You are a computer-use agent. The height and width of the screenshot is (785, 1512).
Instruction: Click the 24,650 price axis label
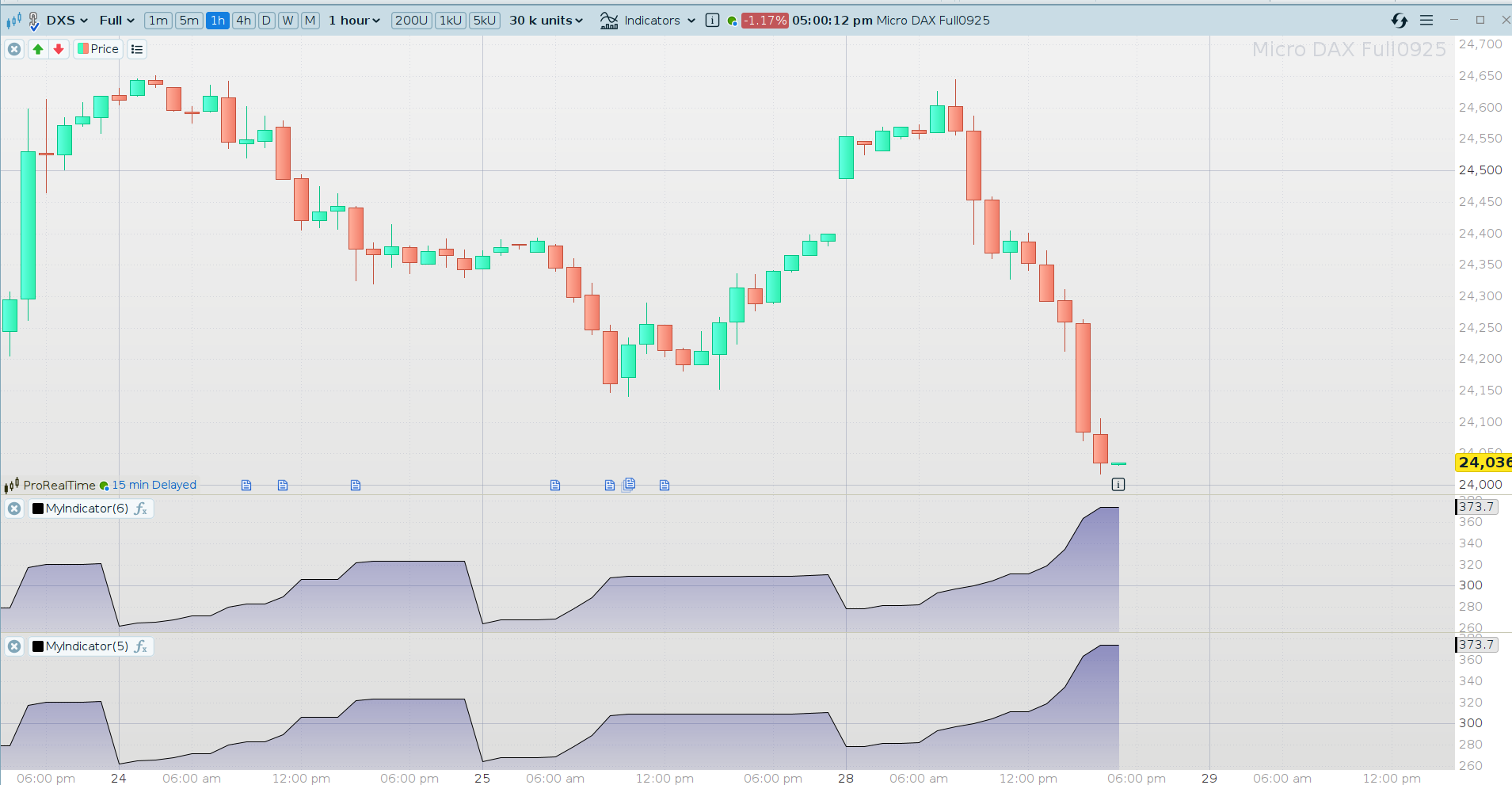pos(1480,76)
